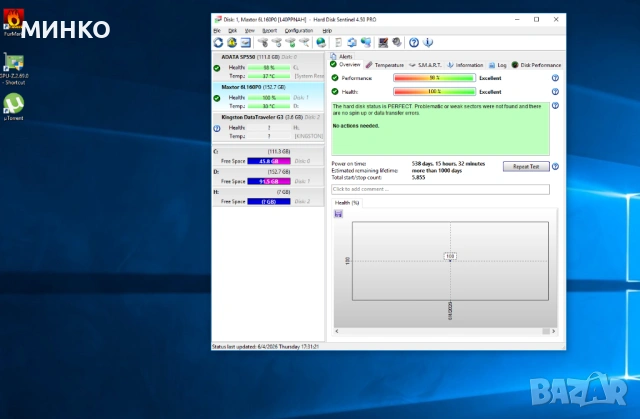This screenshot has height=419, width=640.
Task: Select the Health (%) chart tab
Action: [347, 203]
